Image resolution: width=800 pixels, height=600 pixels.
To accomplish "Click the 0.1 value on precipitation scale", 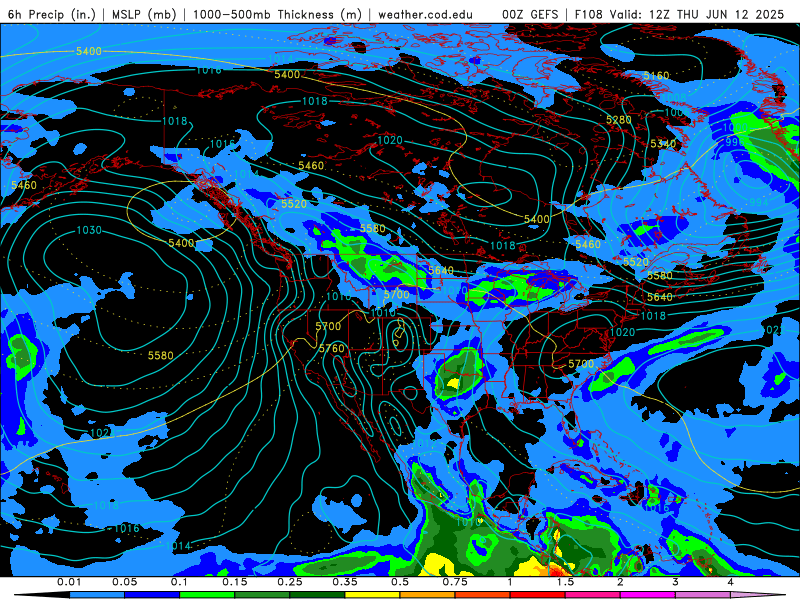I will 179,582.
